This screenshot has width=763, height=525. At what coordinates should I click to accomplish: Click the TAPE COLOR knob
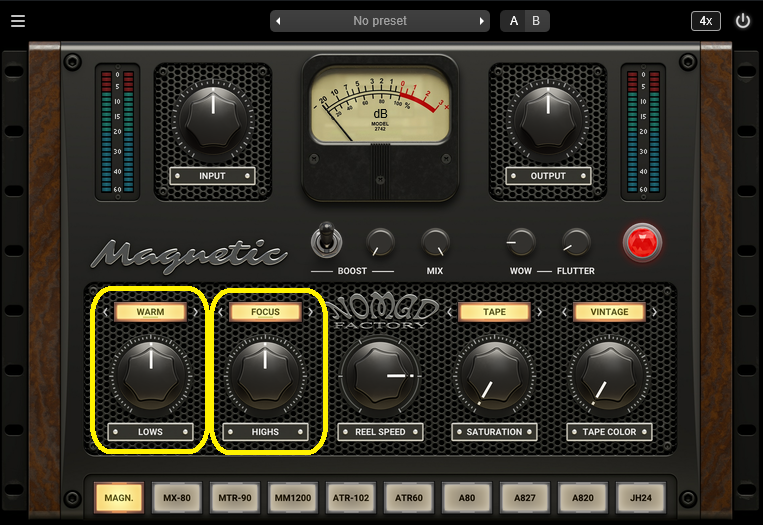tap(609, 377)
